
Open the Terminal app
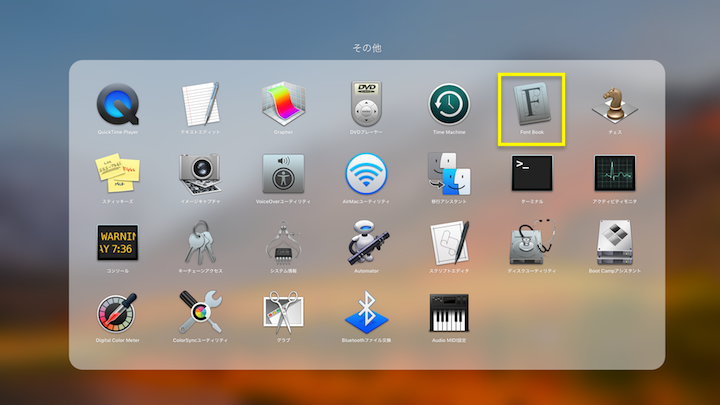point(532,173)
